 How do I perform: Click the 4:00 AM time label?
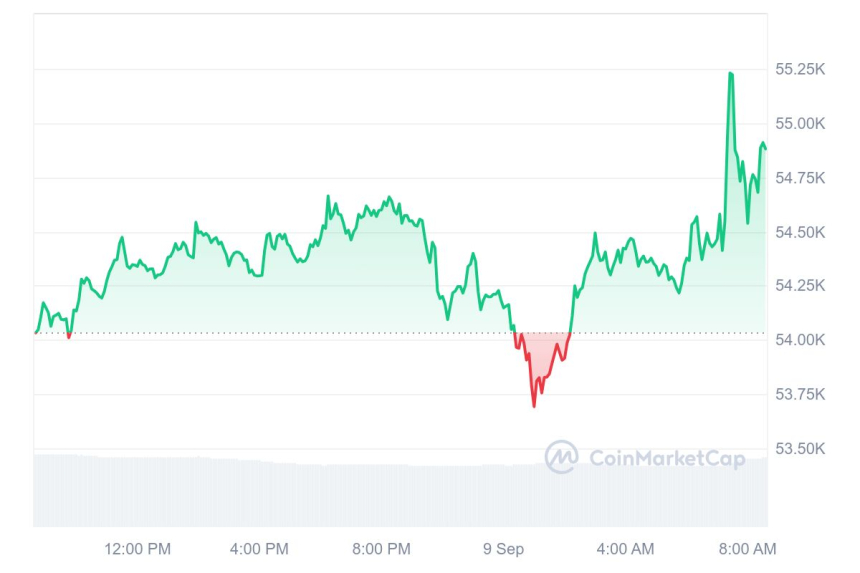(x=625, y=548)
